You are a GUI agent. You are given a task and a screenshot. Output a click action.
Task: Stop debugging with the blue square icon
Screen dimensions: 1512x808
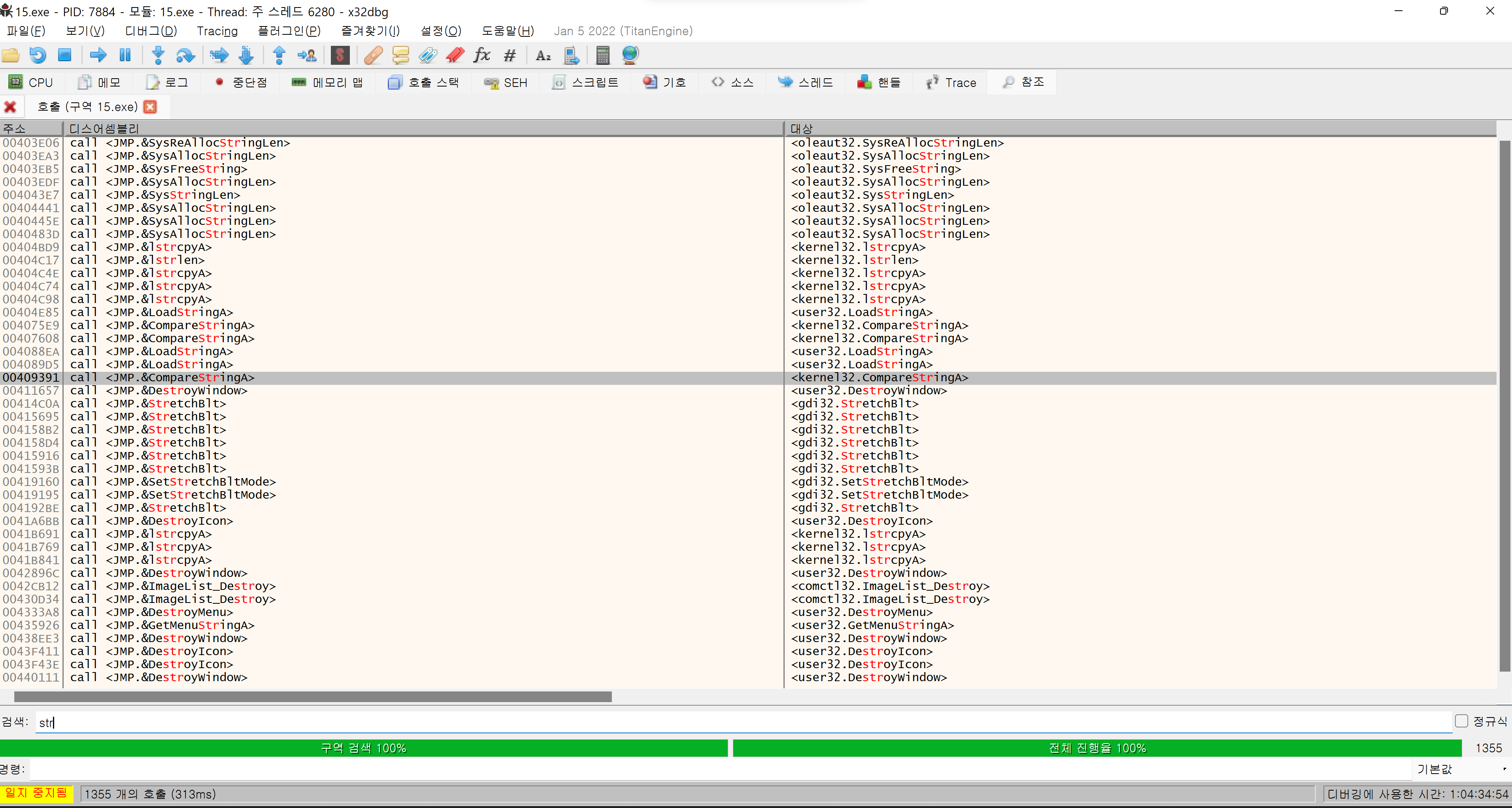64,56
